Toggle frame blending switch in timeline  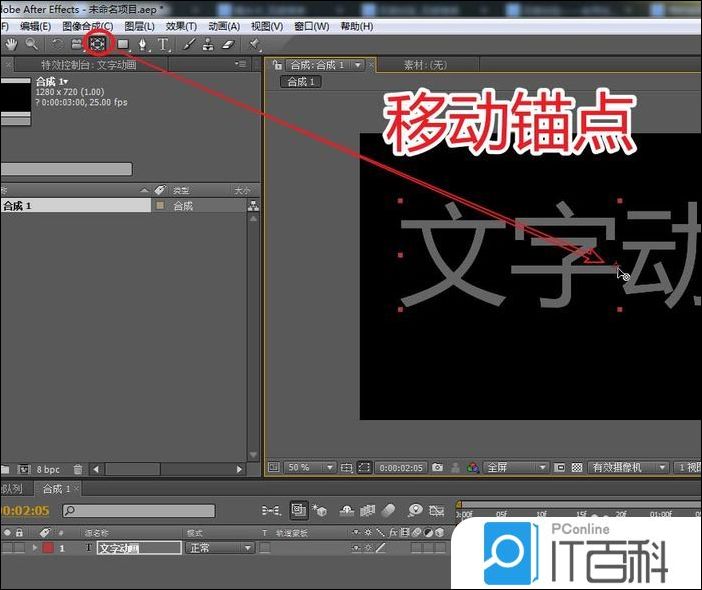[x=367, y=510]
